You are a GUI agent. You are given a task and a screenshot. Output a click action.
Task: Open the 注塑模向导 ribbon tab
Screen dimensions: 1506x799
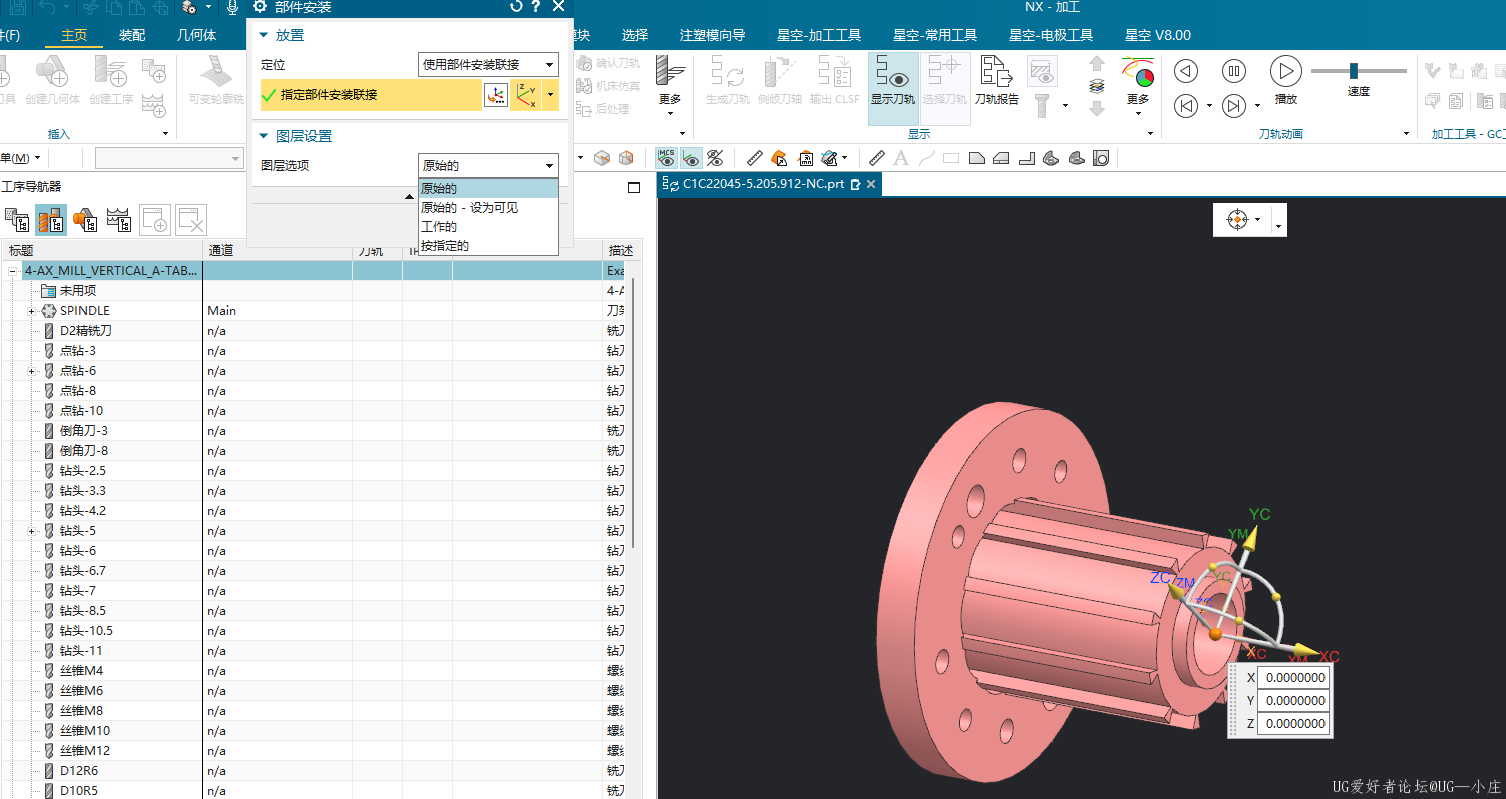click(x=713, y=35)
